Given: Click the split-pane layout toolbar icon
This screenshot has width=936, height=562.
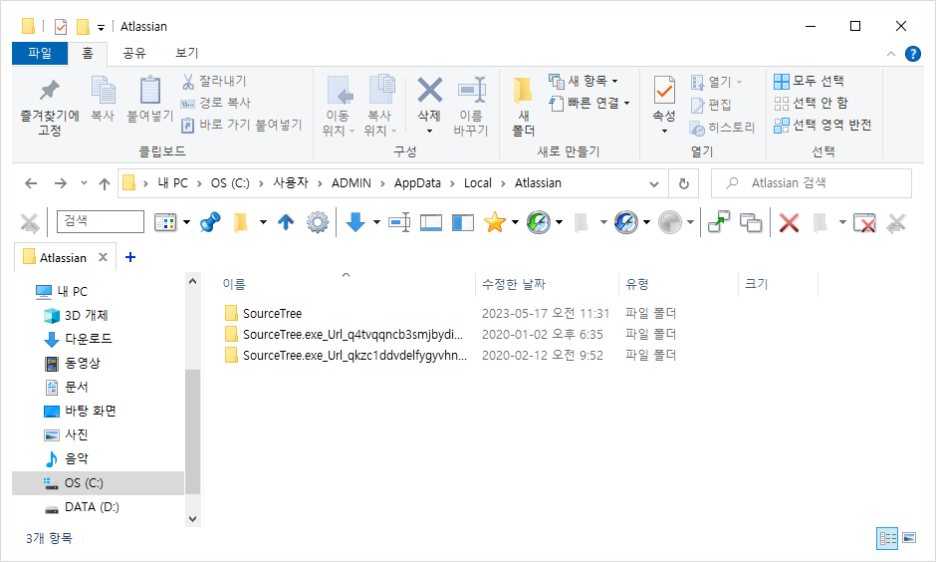Looking at the screenshot, I should point(463,223).
